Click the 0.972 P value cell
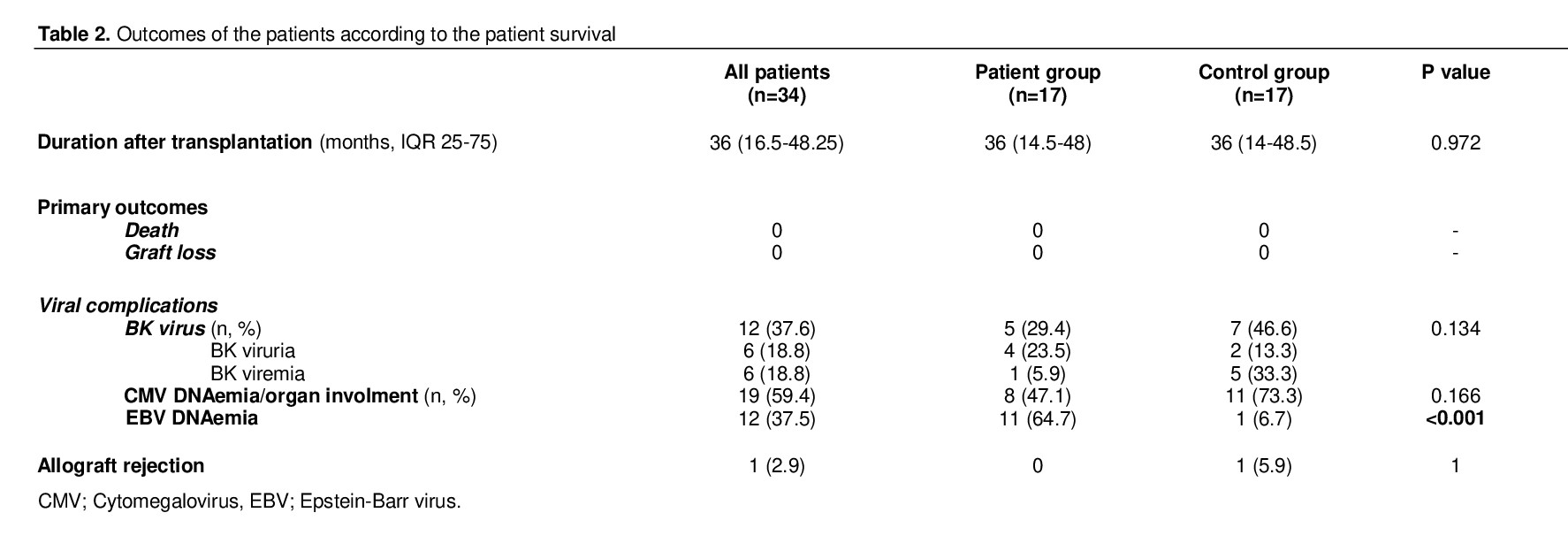Viewport: 1568px width, 551px height. [1455, 143]
